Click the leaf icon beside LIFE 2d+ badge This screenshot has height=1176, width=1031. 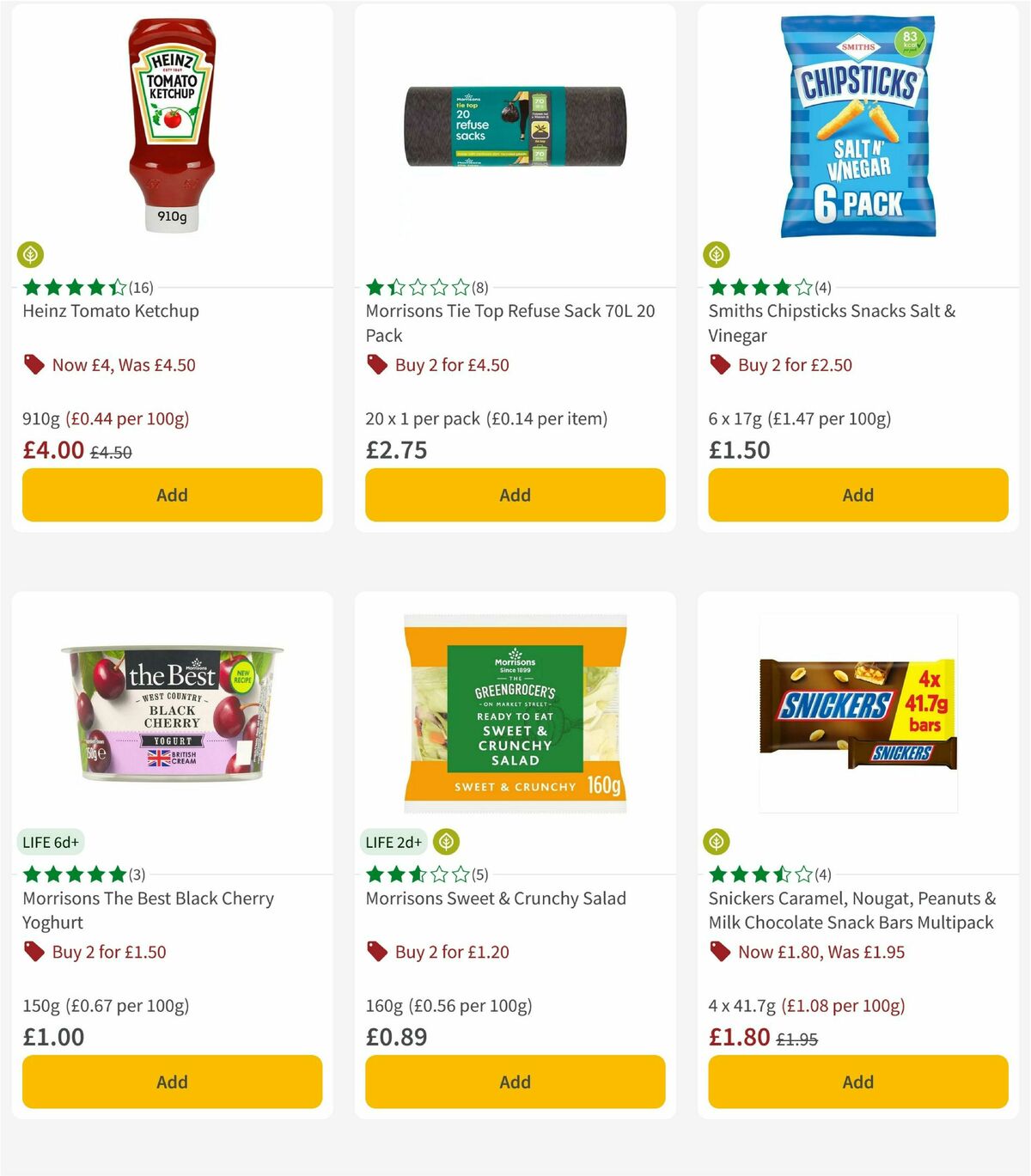click(x=448, y=842)
